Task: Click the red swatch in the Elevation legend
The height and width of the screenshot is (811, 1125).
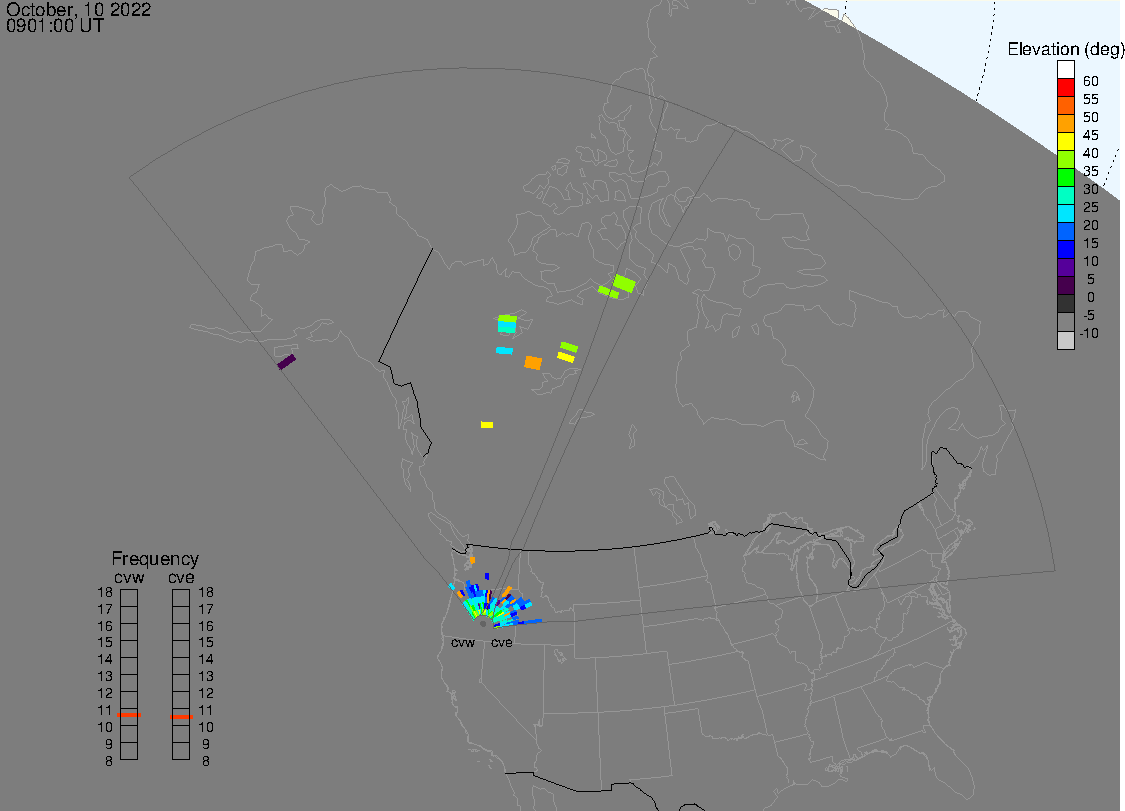Action: [1065, 88]
